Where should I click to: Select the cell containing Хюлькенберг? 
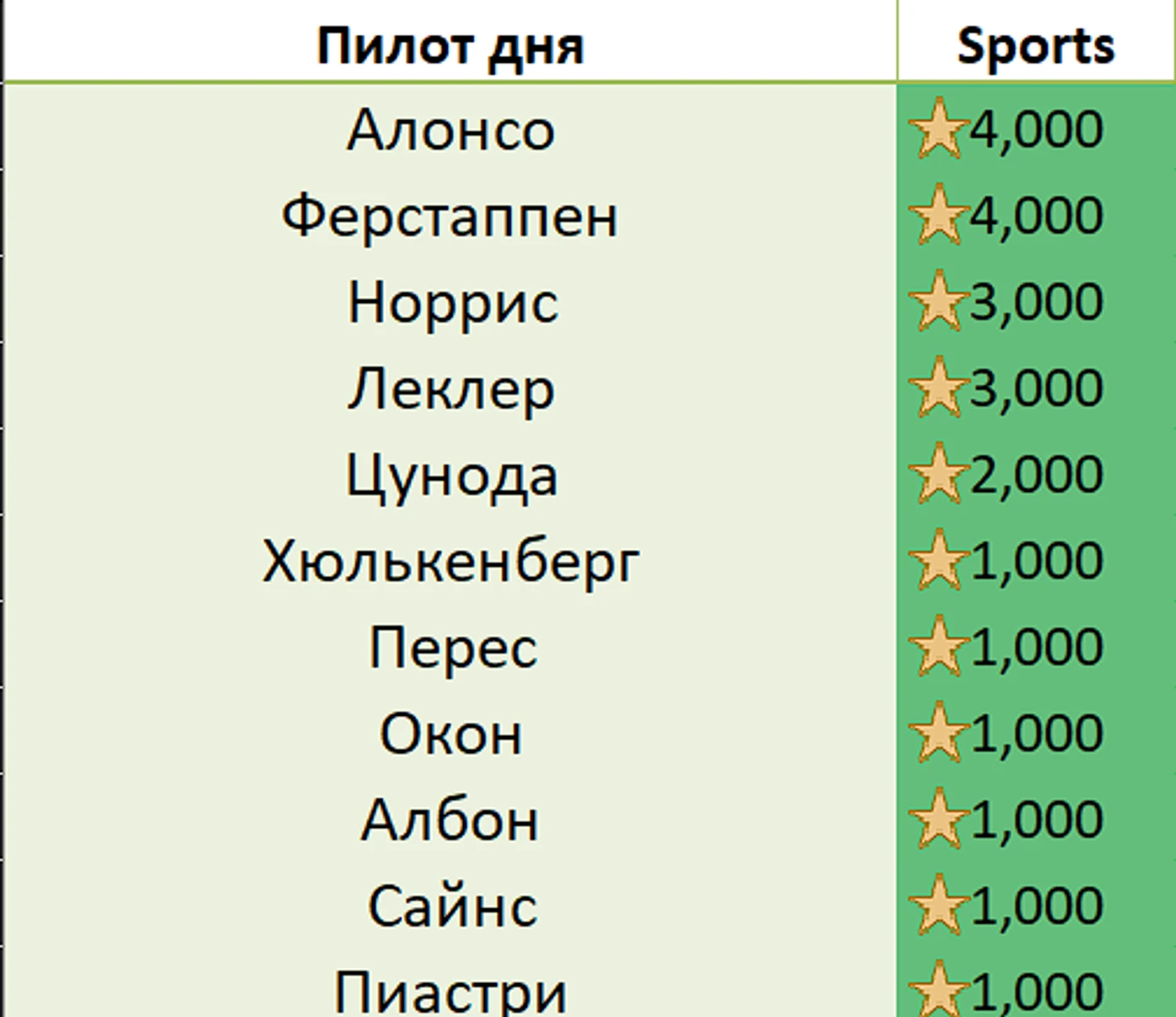[450, 561]
